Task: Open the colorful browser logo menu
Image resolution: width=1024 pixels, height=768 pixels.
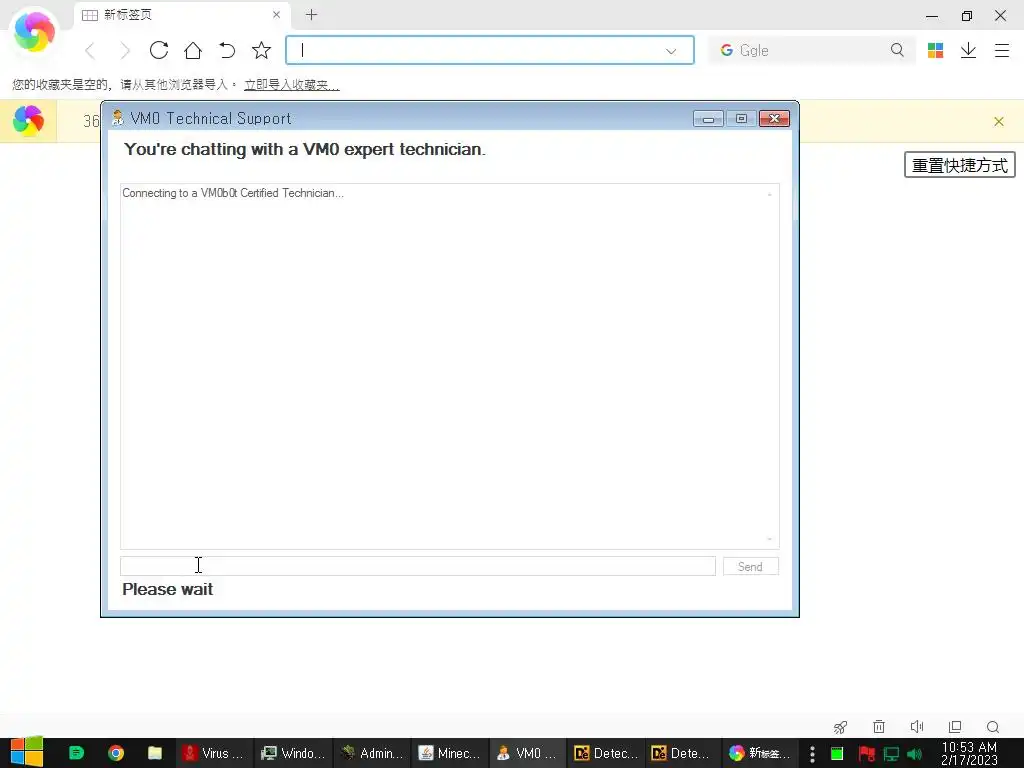Action: tap(34, 31)
